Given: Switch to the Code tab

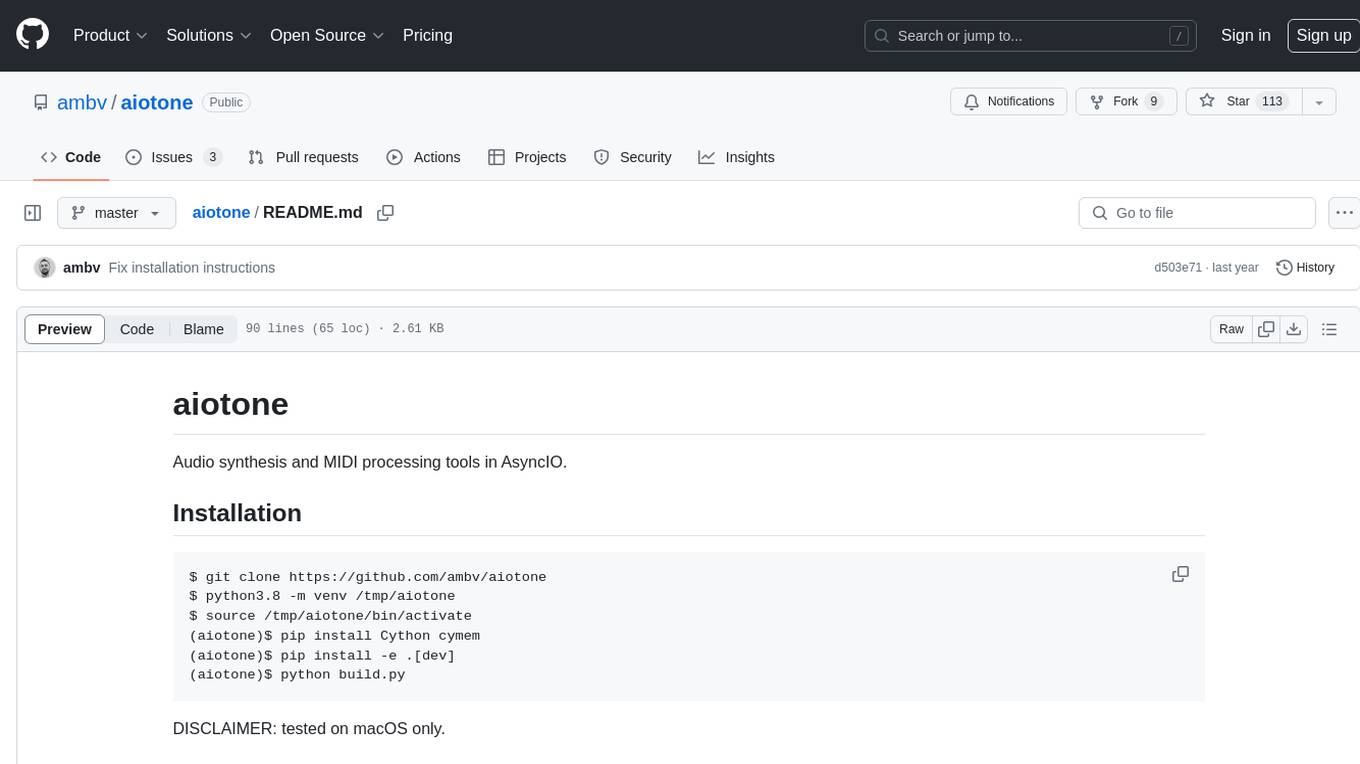Looking at the screenshot, I should pos(71,157).
